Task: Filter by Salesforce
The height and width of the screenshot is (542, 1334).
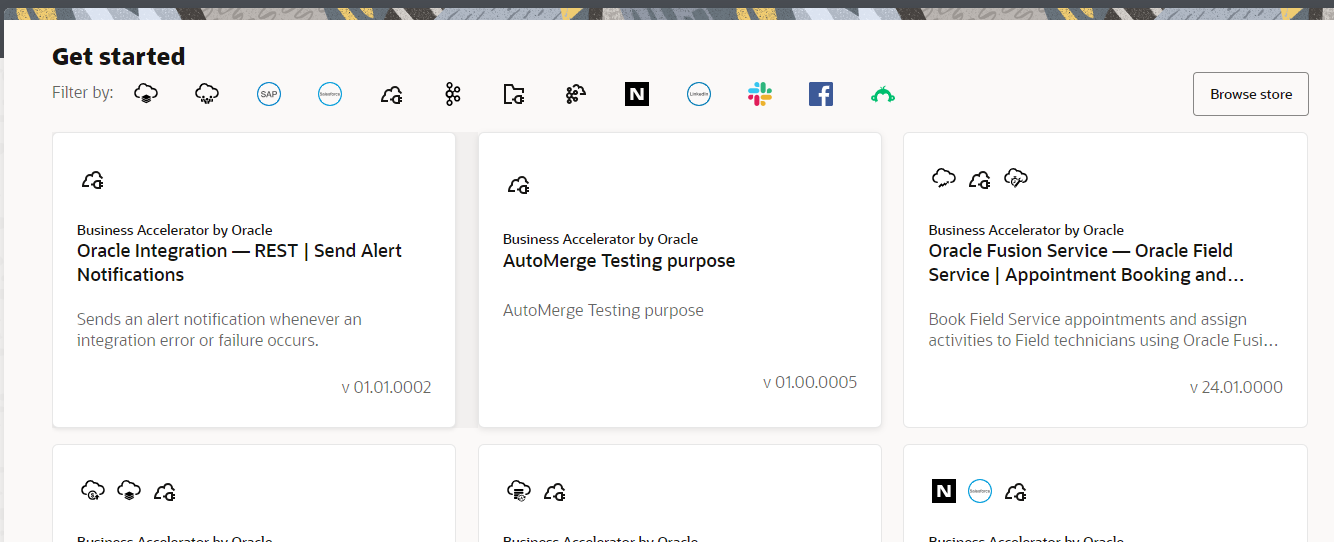Action: (x=330, y=94)
